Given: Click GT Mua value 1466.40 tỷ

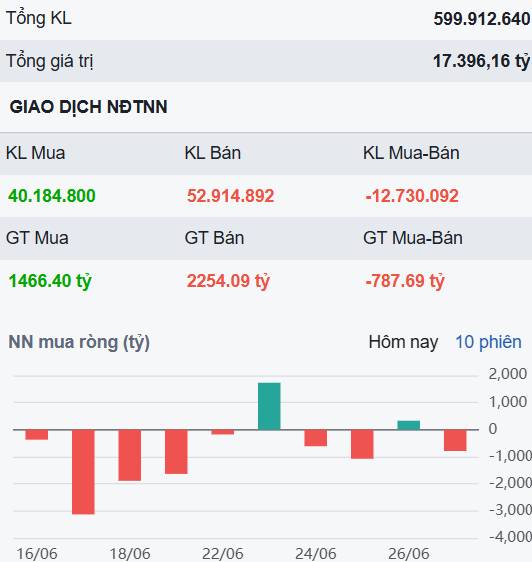Looking at the screenshot, I should pyautogui.click(x=50, y=281).
